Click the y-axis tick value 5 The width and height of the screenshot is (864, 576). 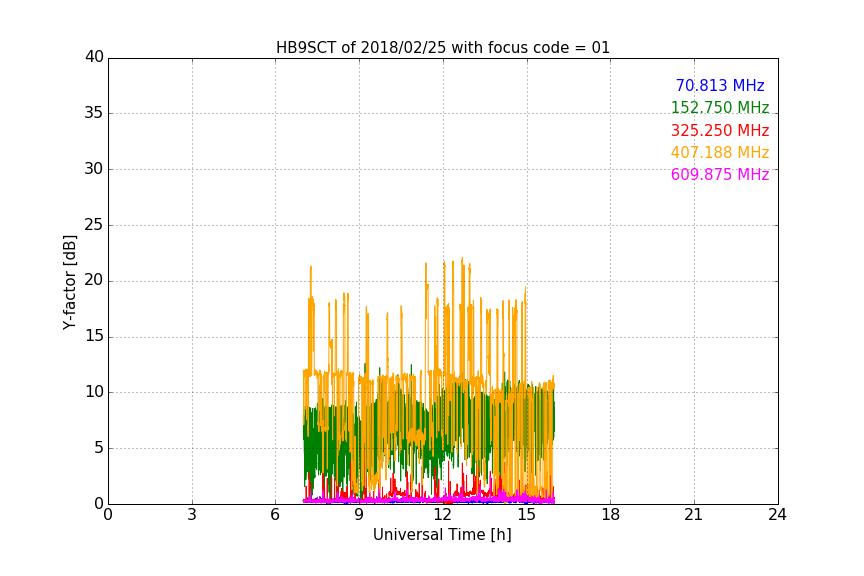click(99, 448)
